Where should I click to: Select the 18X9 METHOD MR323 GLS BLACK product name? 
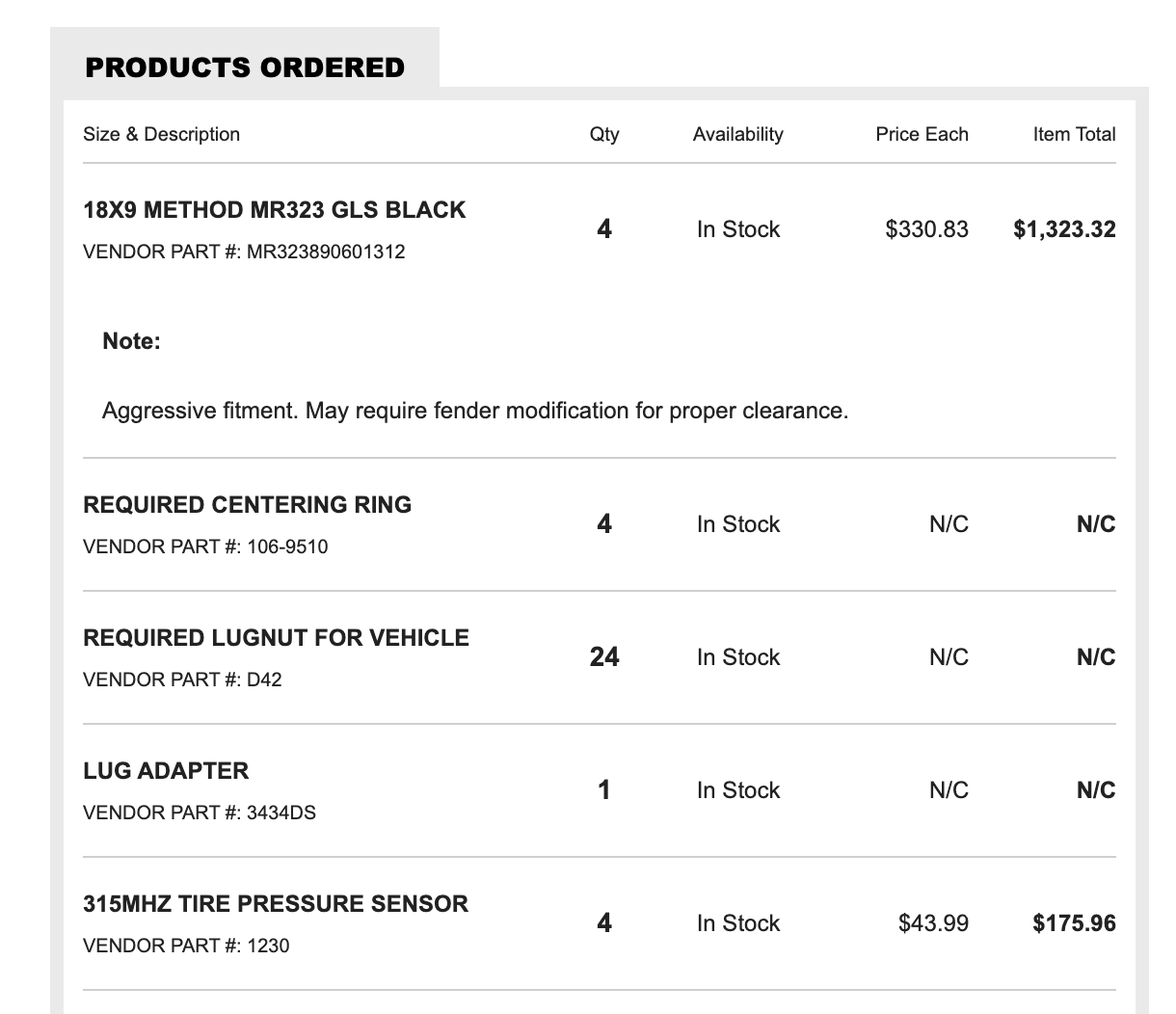pyautogui.click(x=275, y=210)
